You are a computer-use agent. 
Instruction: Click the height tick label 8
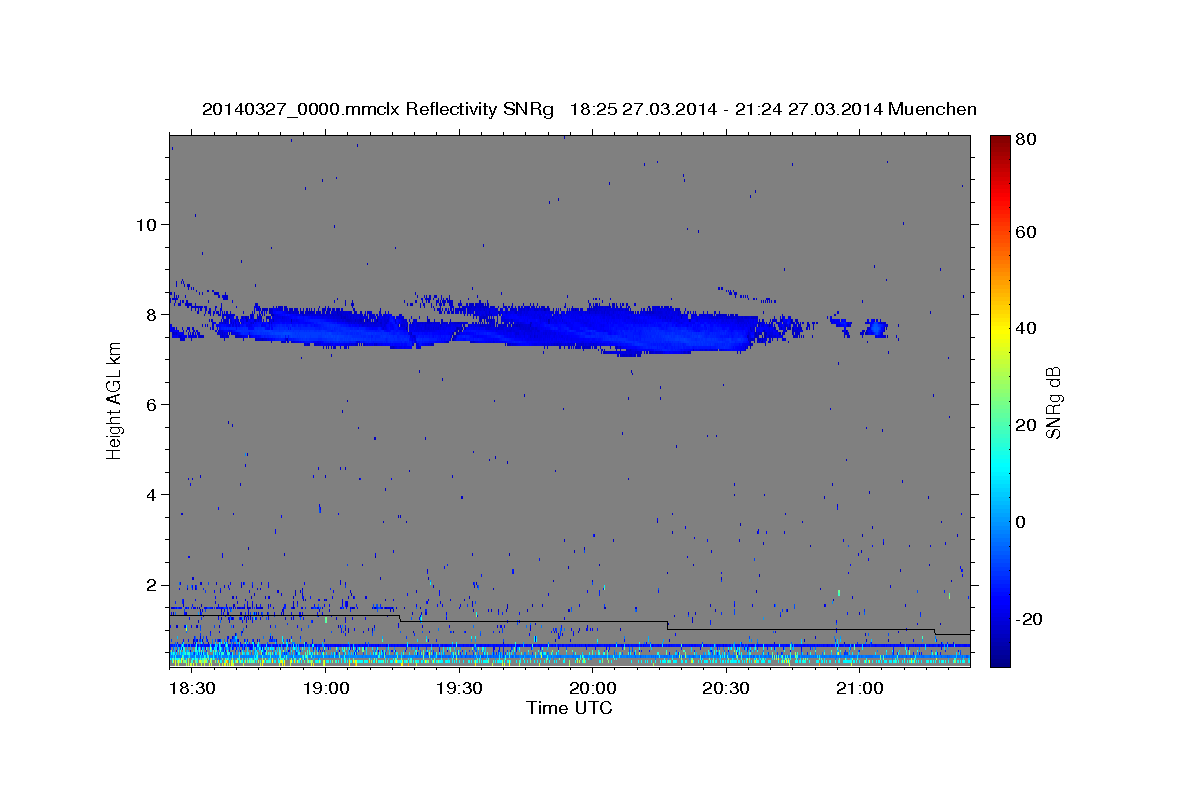point(152,314)
